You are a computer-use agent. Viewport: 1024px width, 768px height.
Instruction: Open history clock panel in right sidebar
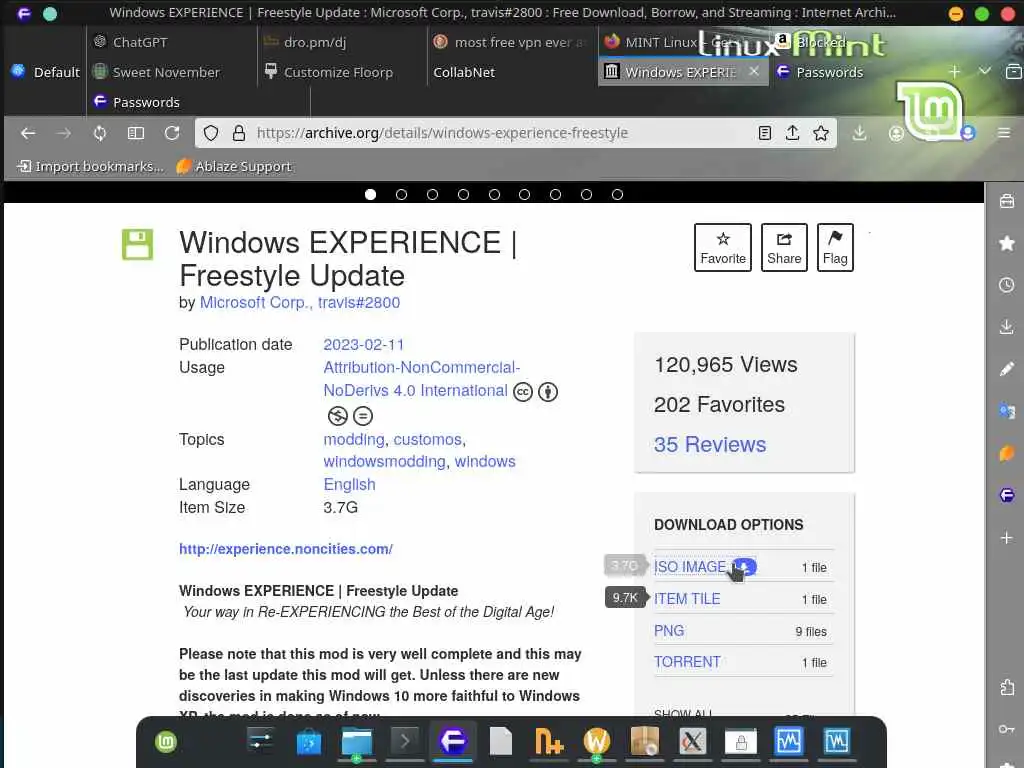click(1006, 285)
